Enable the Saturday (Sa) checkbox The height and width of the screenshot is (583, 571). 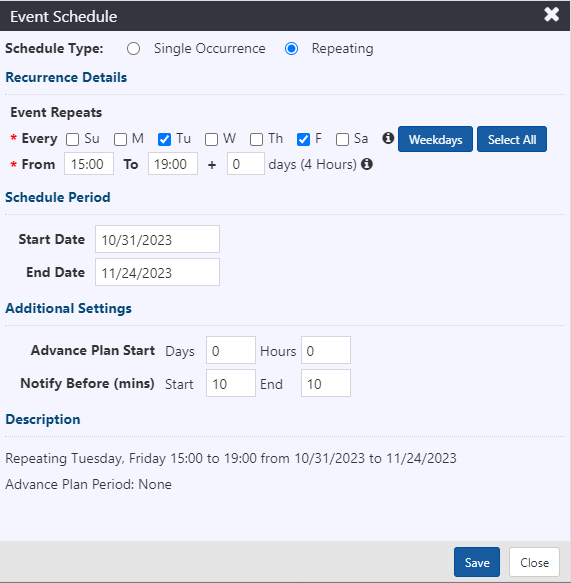(342, 139)
